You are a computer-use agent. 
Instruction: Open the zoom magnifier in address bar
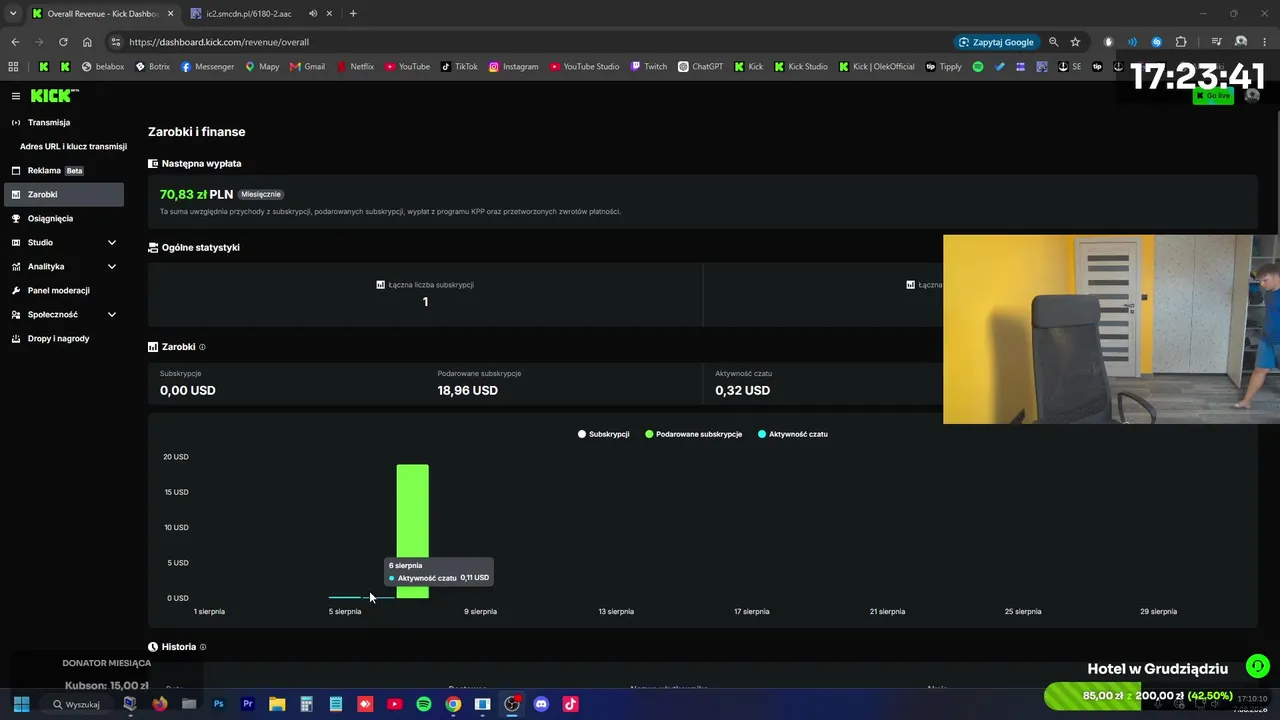pos(1053,42)
